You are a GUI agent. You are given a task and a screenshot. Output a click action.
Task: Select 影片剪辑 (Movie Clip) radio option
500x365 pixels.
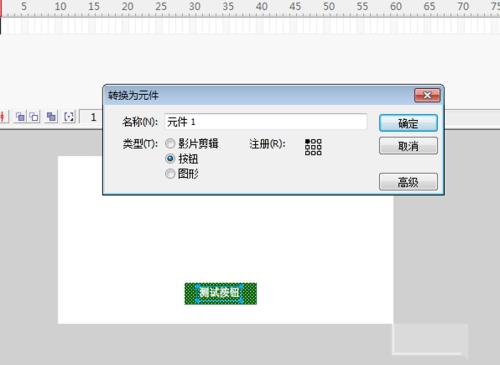point(170,144)
